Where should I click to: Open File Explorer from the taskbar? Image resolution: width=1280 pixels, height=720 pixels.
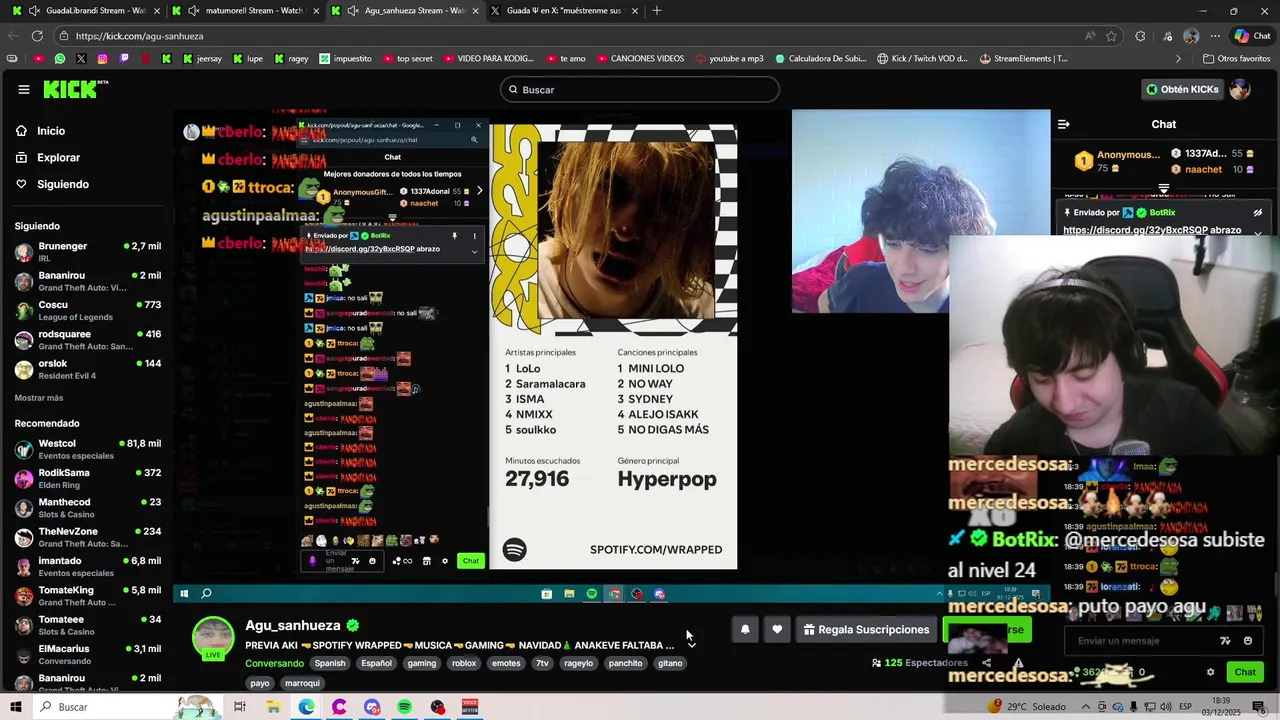273,707
